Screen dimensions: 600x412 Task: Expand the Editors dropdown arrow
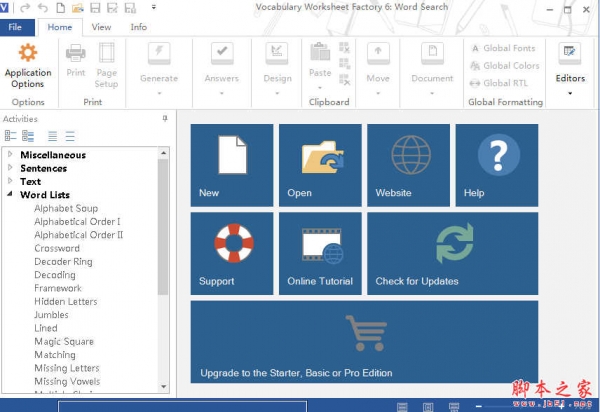tap(570, 93)
